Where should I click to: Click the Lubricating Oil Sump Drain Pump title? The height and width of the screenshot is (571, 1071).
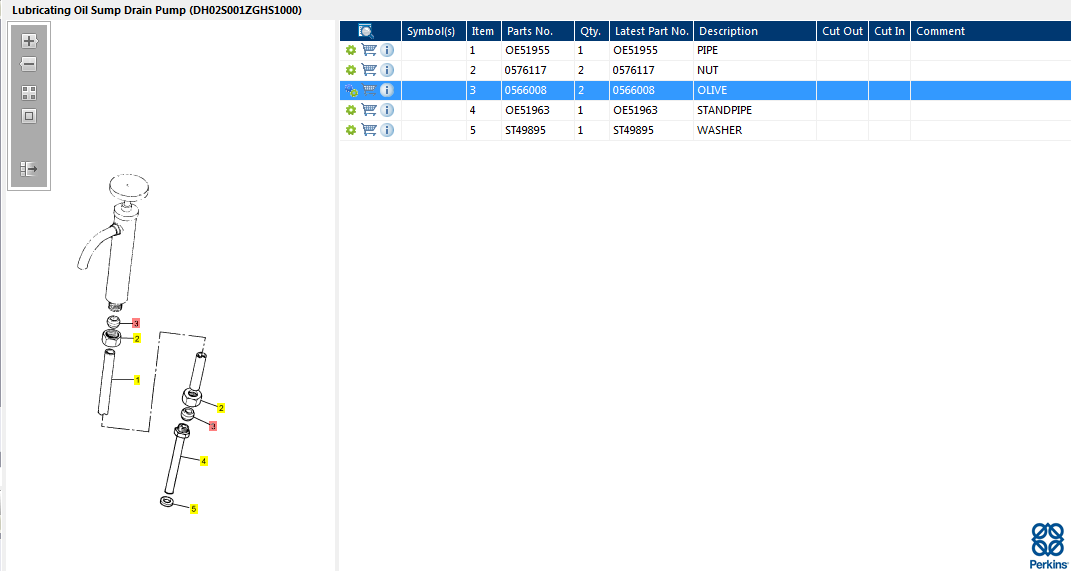156,10
